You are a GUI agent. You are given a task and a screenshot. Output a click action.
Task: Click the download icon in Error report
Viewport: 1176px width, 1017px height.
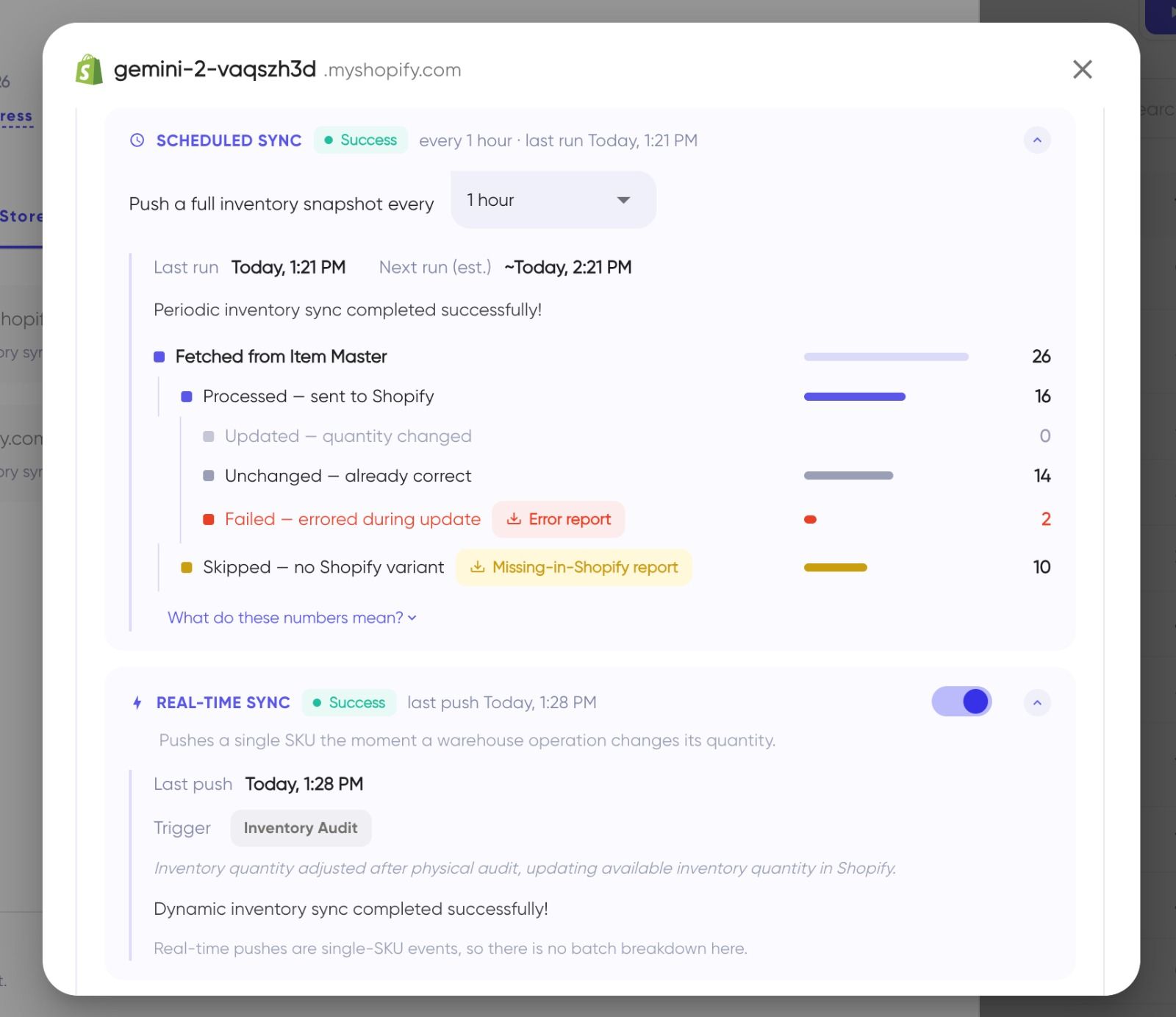point(514,519)
